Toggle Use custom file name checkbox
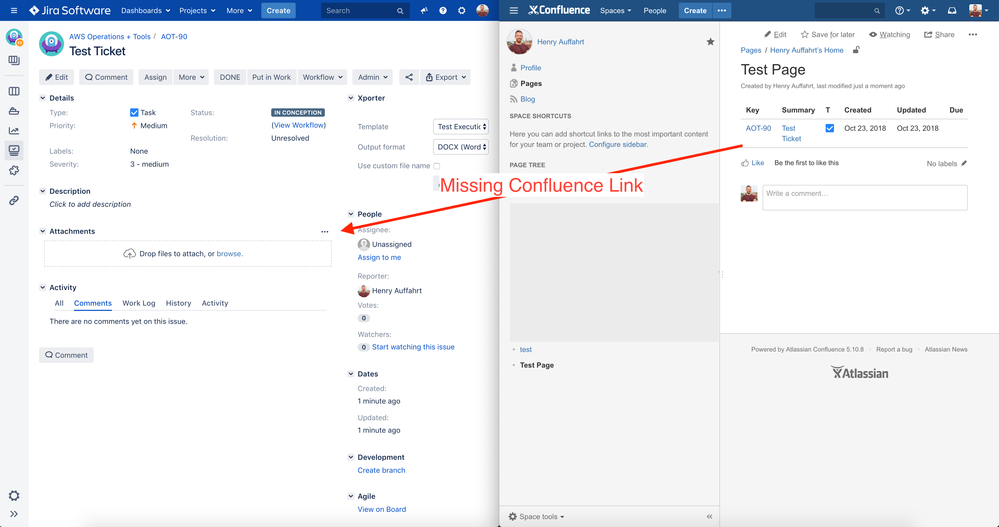The image size is (999, 527). pos(436,166)
